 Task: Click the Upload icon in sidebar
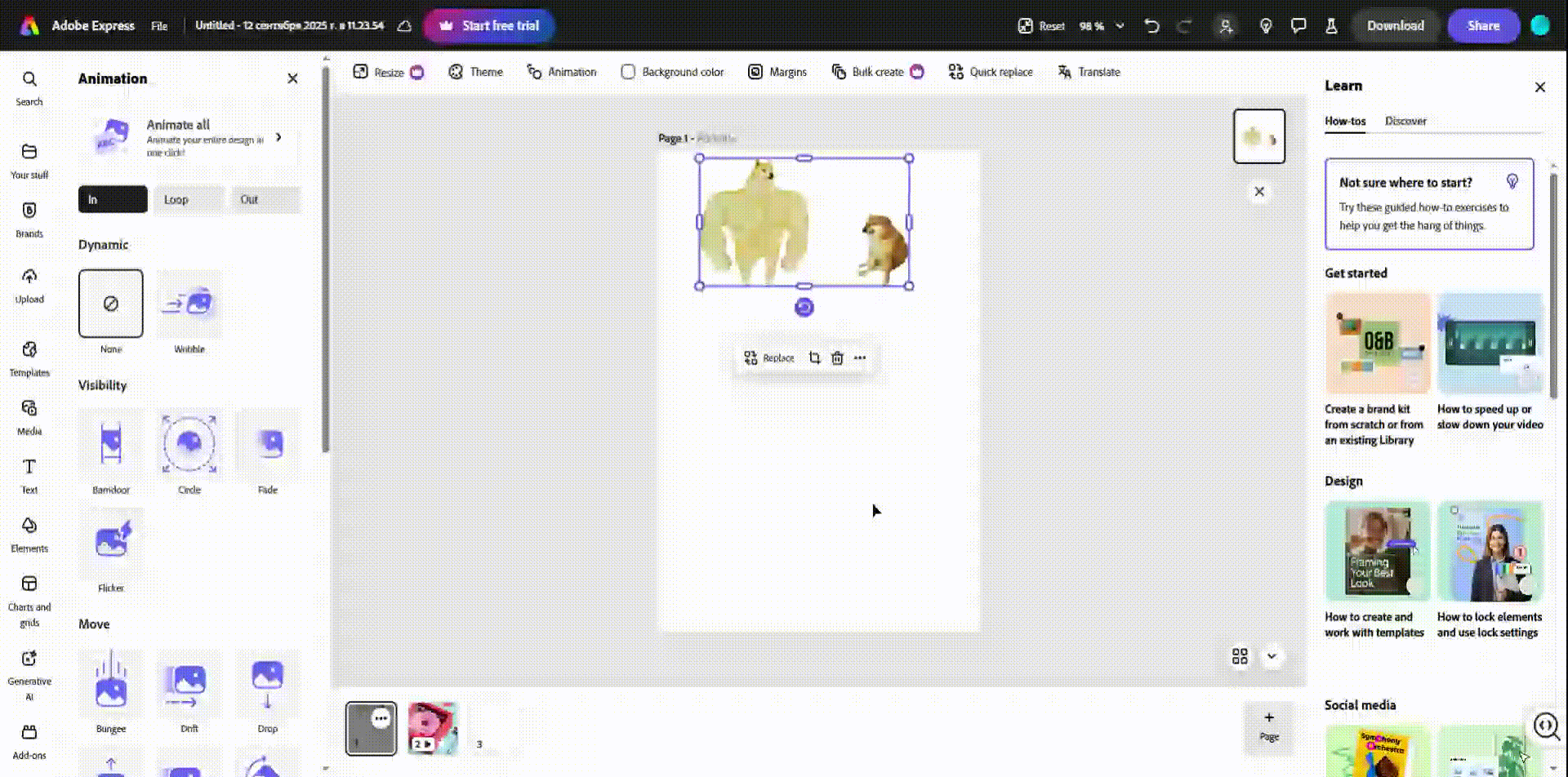click(29, 285)
